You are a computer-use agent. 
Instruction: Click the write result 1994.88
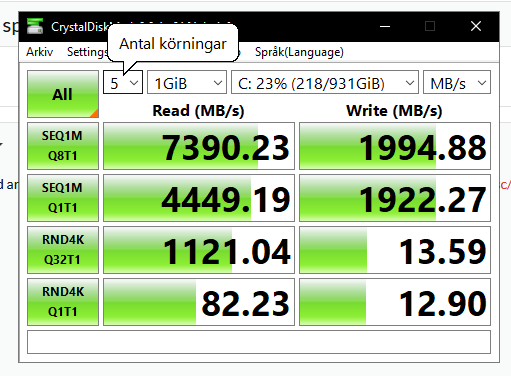click(x=395, y=146)
